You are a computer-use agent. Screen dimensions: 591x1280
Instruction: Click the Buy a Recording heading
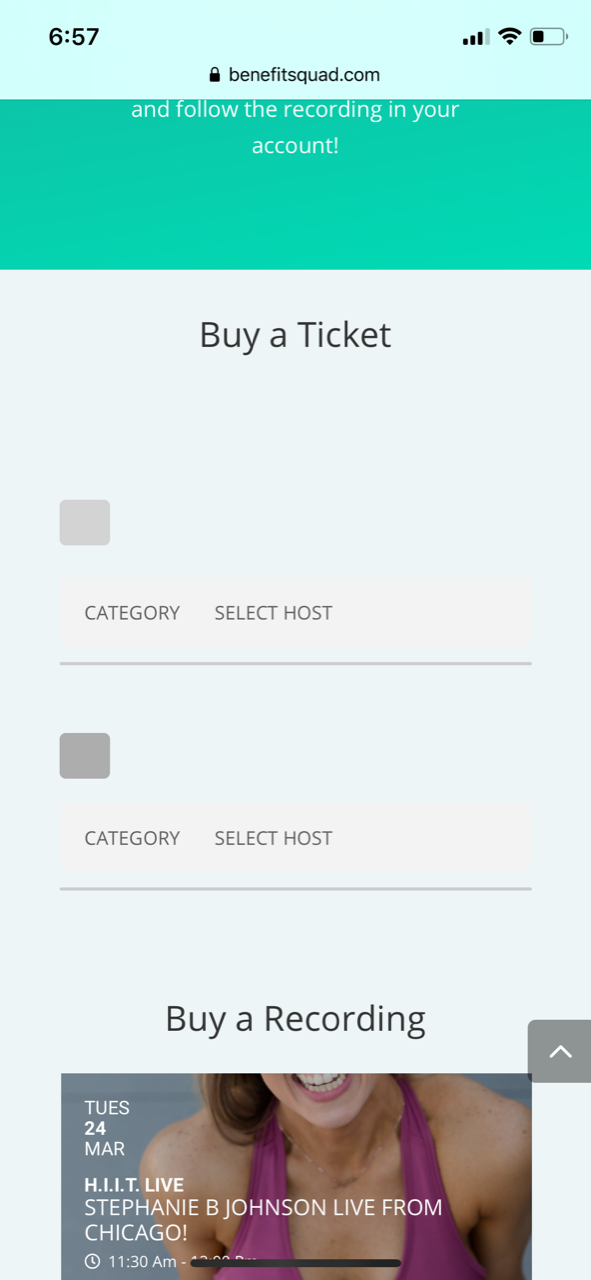click(x=295, y=1019)
